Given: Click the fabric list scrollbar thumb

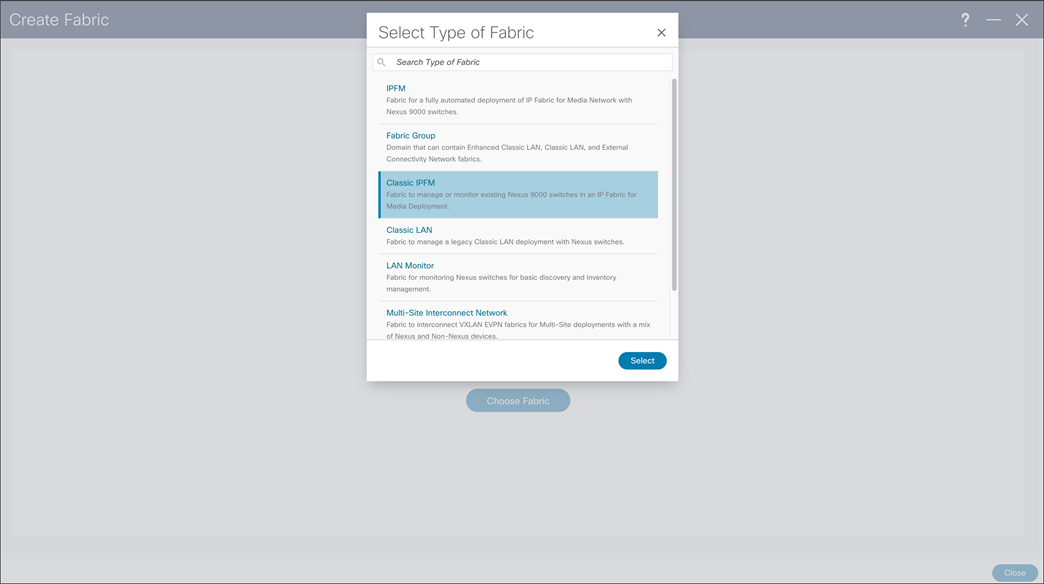Looking at the screenshot, I should (674, 184).
